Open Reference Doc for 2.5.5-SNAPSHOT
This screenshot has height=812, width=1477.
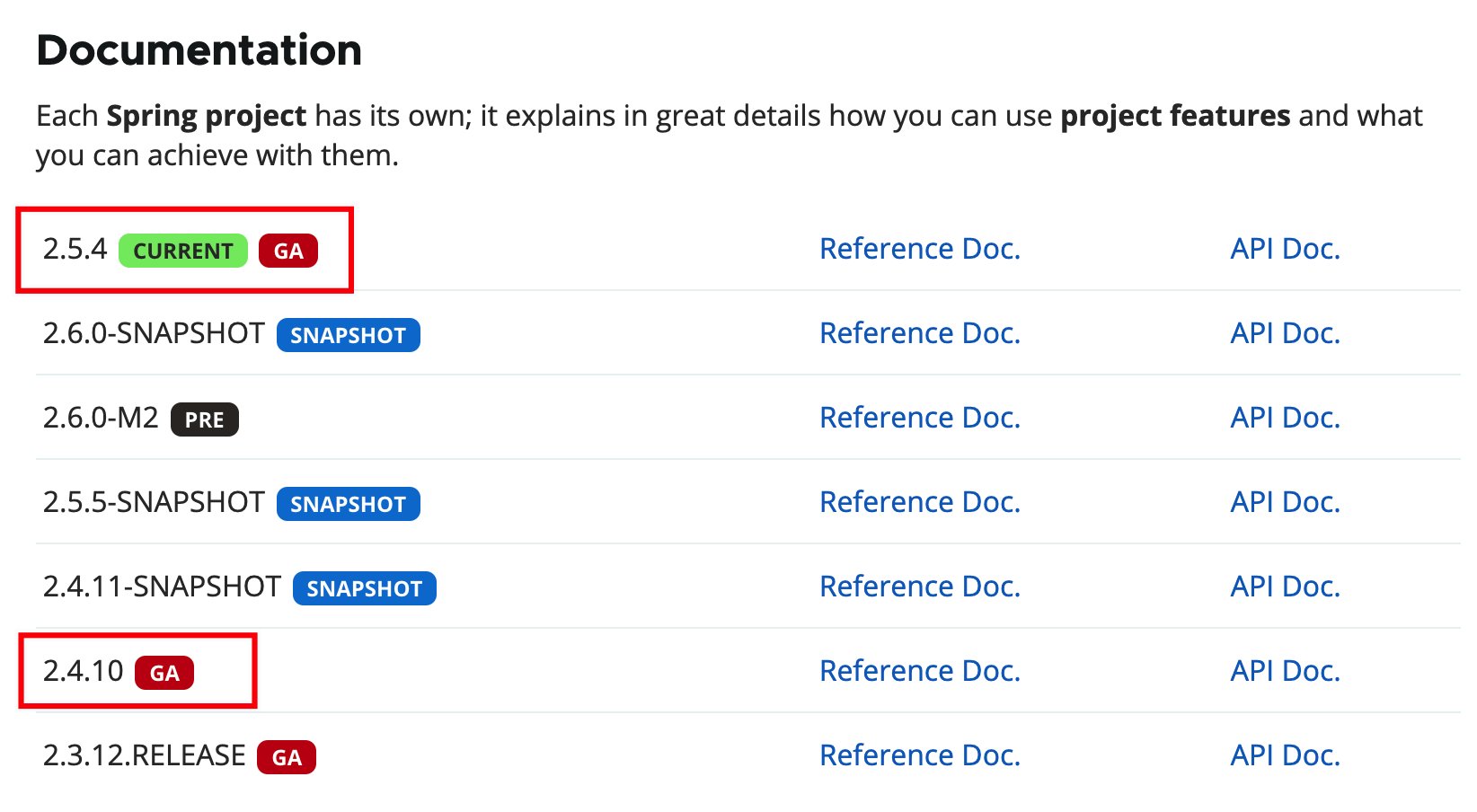click(x=919, y=502)
